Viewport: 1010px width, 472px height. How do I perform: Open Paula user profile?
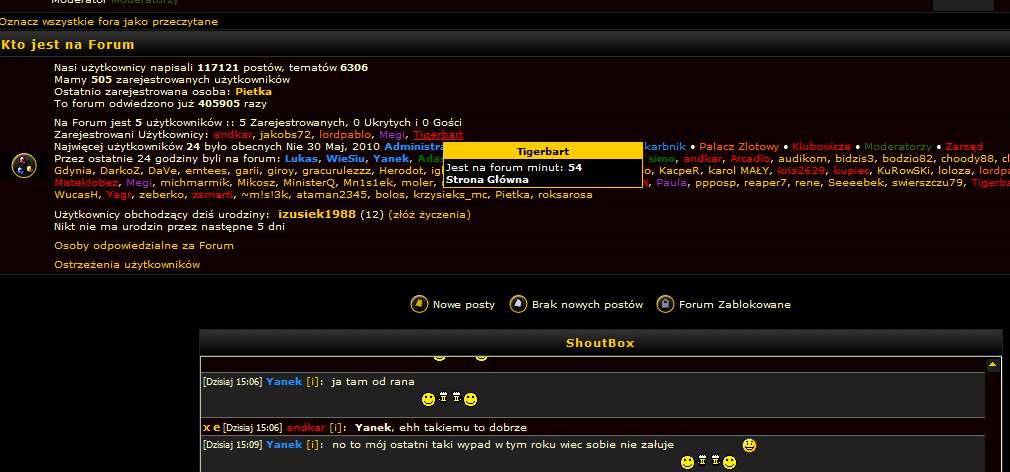pyautogui.click(x=672, y=182)
